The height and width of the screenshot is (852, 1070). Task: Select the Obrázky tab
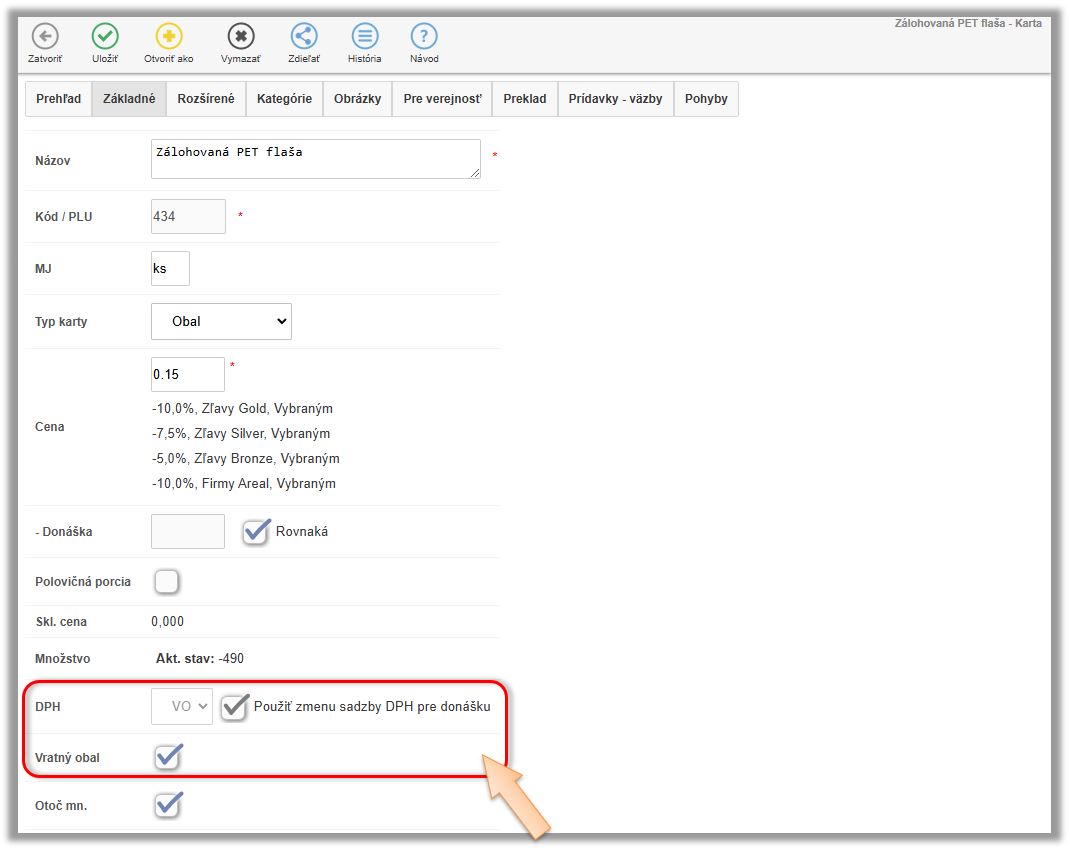(357, 99)
